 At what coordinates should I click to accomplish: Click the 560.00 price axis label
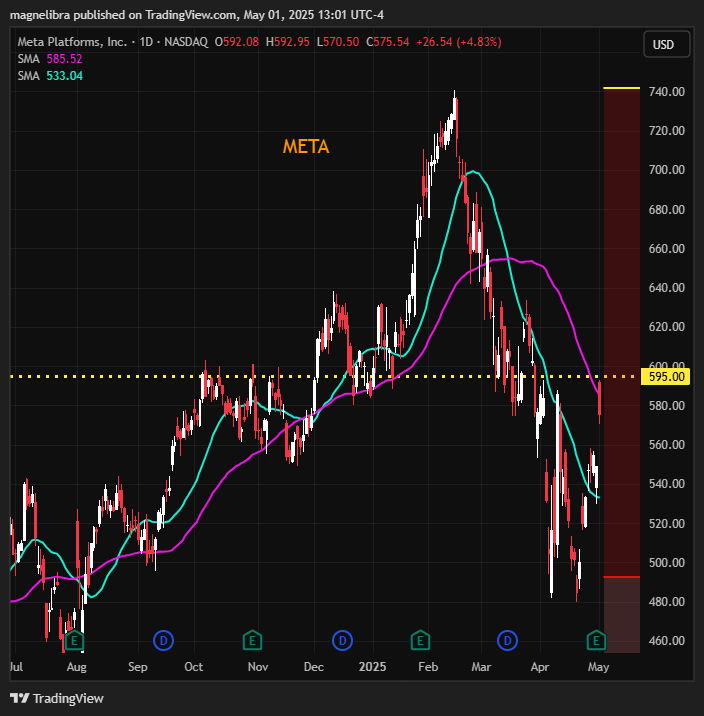pos(667,445)
